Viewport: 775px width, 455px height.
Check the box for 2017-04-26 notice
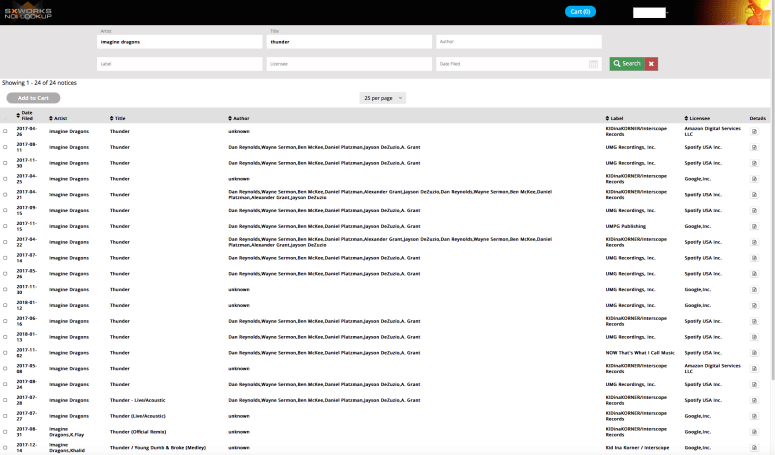click(x=5, y=131)
